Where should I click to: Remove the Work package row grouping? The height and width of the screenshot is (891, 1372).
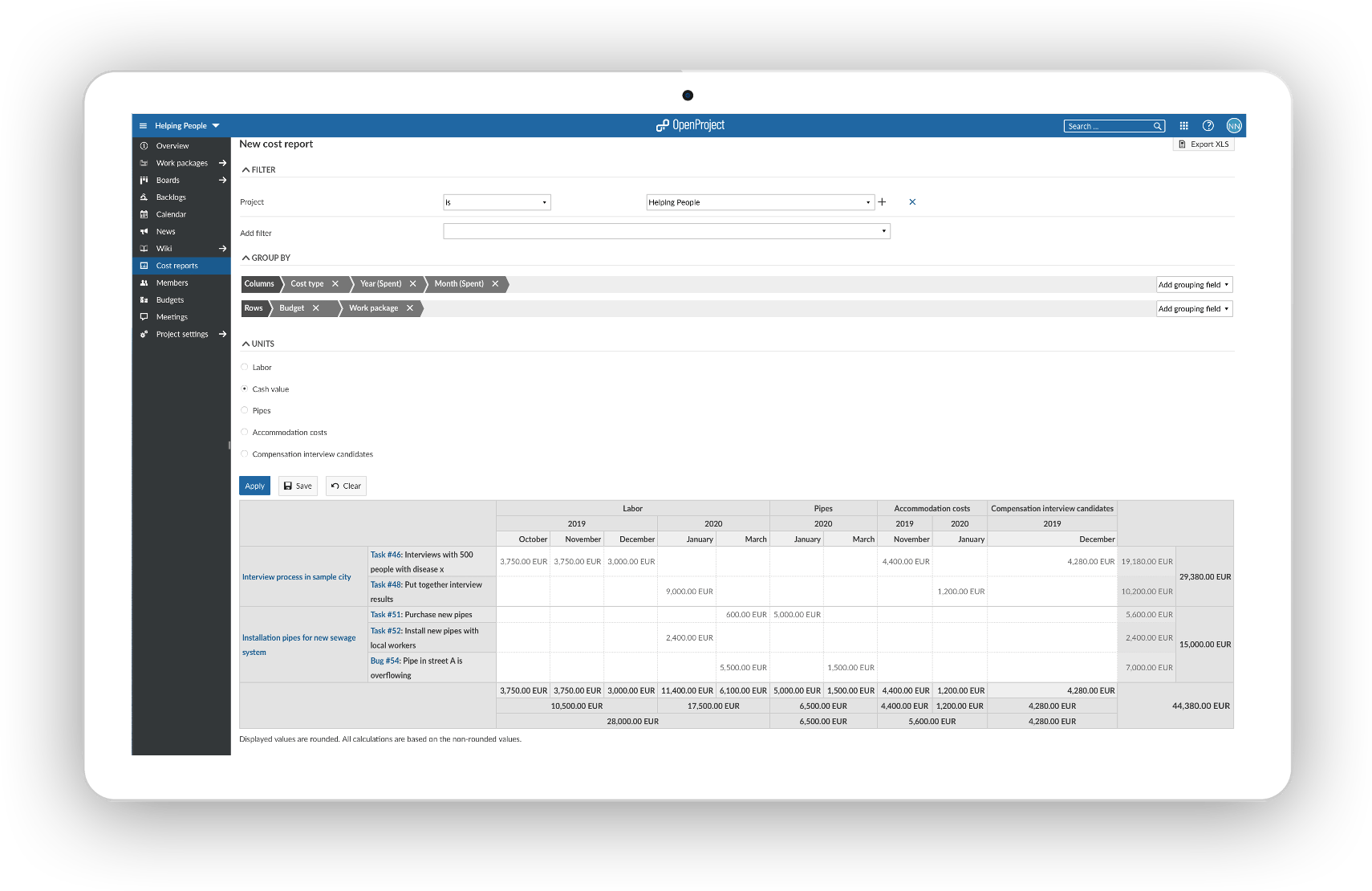tap(410, 308)
